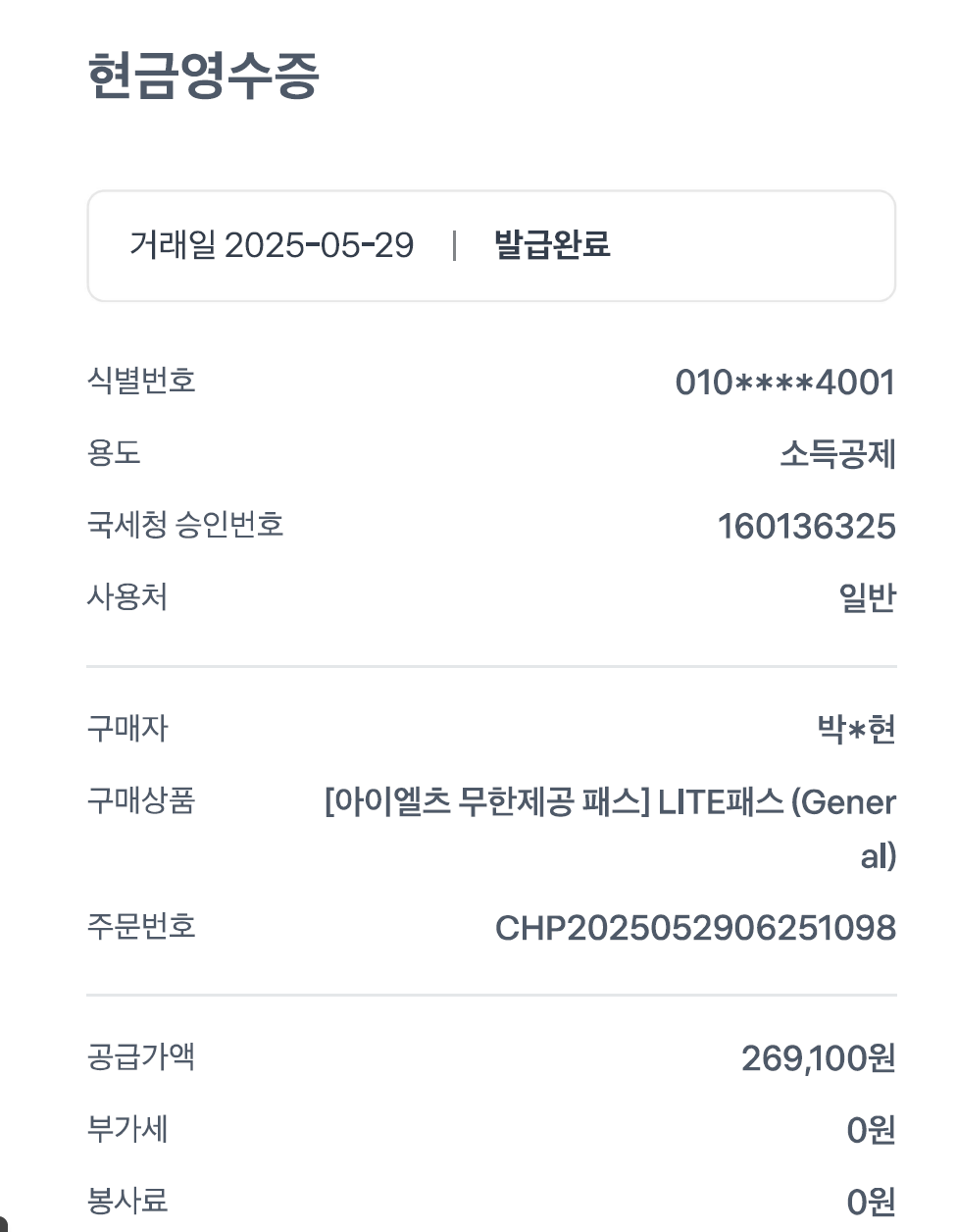Click the 용도 field label
This screenshot has height=1232, width=957.
(114, 453)
